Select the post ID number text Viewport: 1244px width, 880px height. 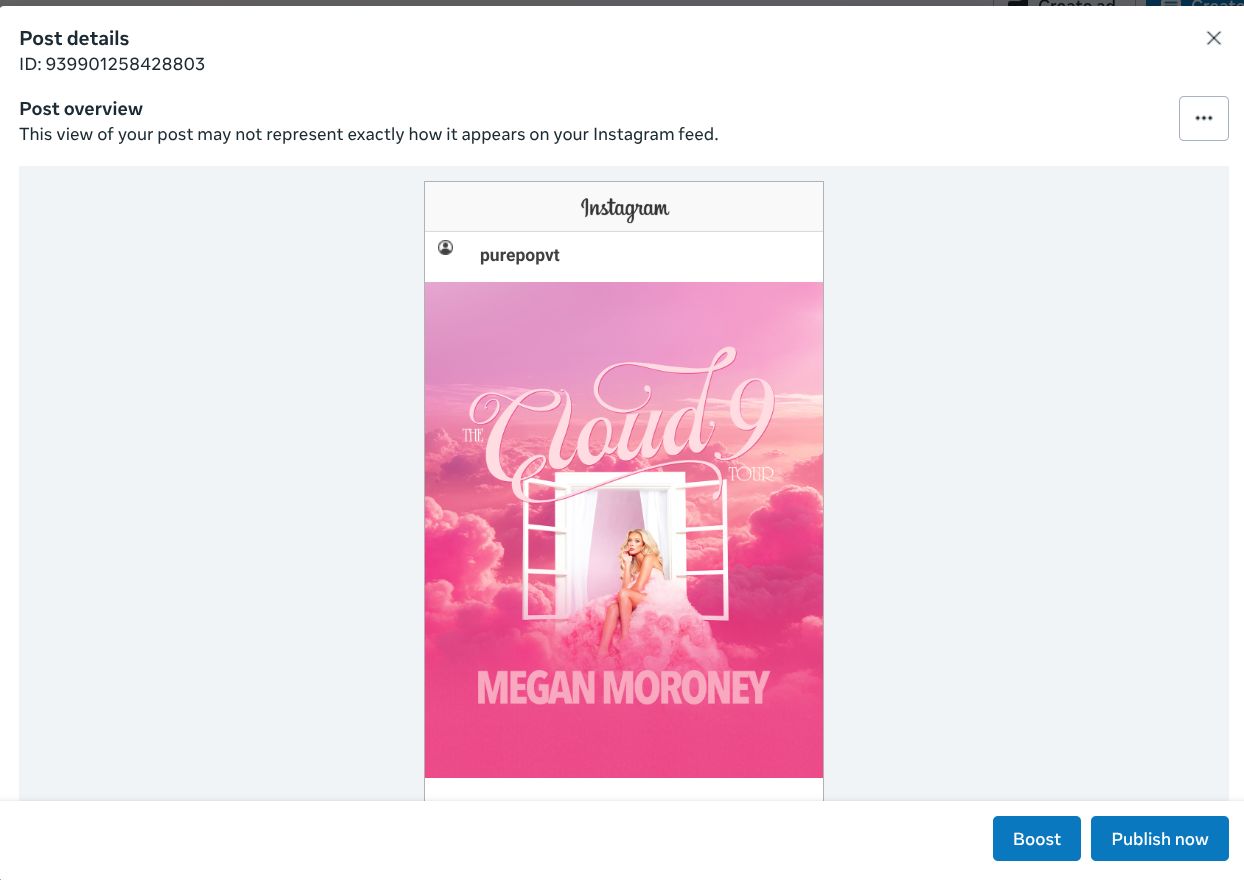[111, 63]
